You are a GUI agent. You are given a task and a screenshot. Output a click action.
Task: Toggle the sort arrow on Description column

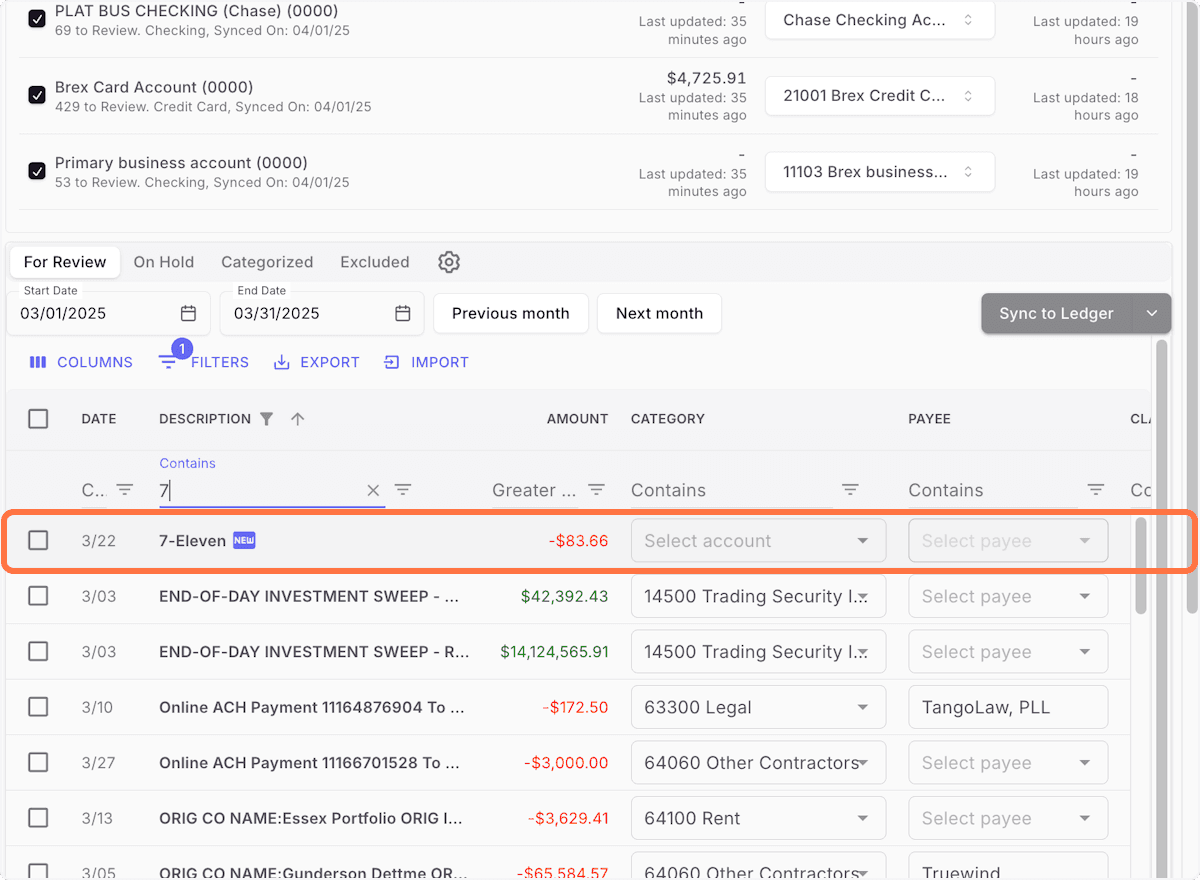tap(297, 418)
